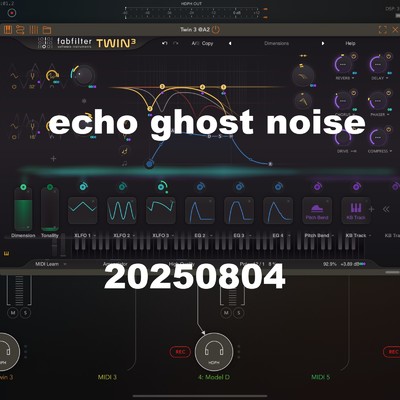Image resolution: width=400 pixels, height=400 pixels.
Task: Open the folder presets icon in title bar
Action: click(47, 30)
